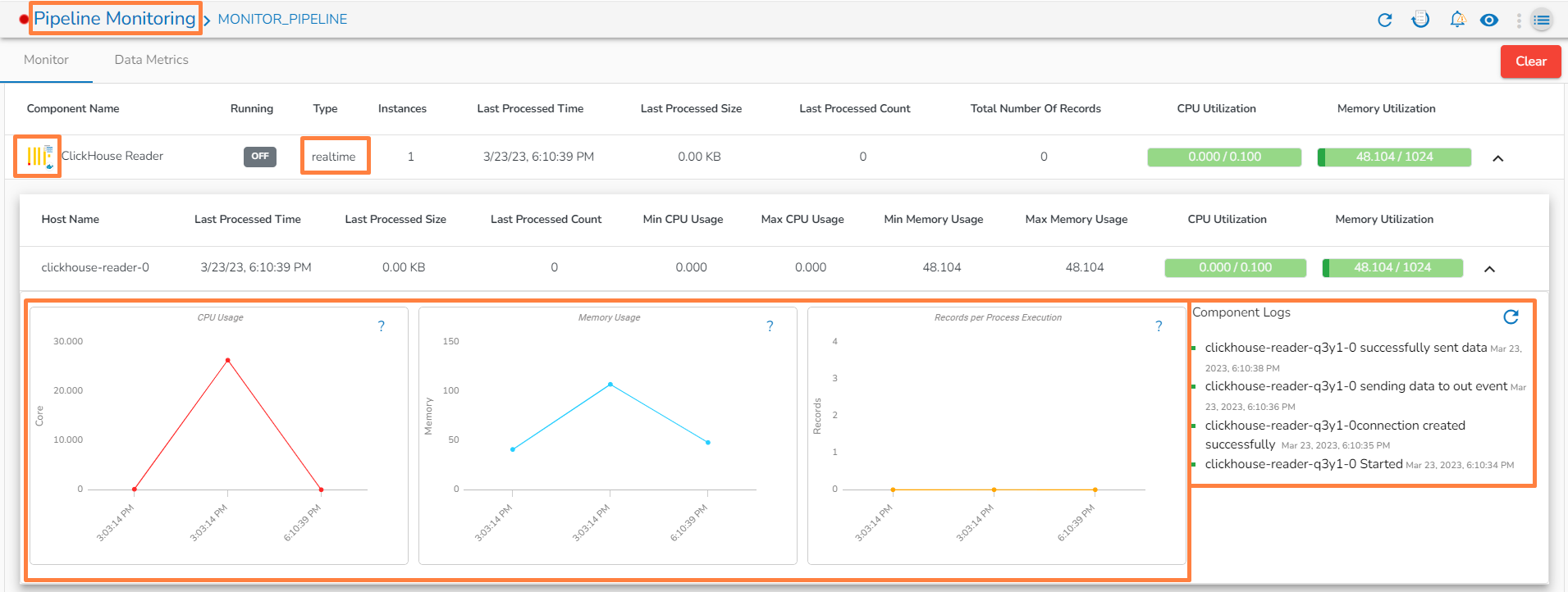This screenshot has width=1568, height=592.
Task: Click the 'Max CPU Usage' column header
Action: point(802,219)
